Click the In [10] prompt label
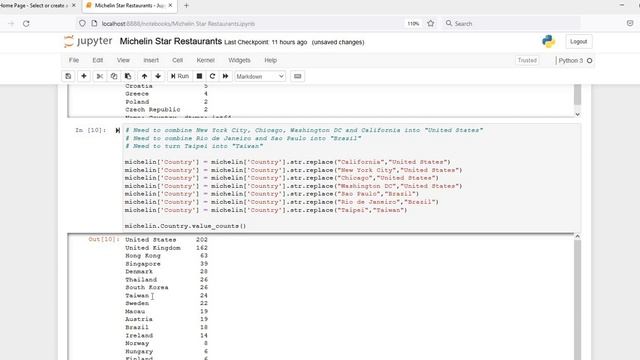The height and width of the screenshot is (360, 640). [90, 130]
